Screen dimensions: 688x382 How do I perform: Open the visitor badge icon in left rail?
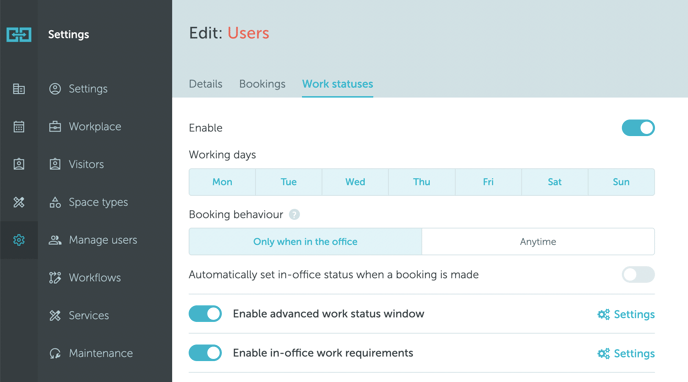pyautogui.click(x=19, y=164)
